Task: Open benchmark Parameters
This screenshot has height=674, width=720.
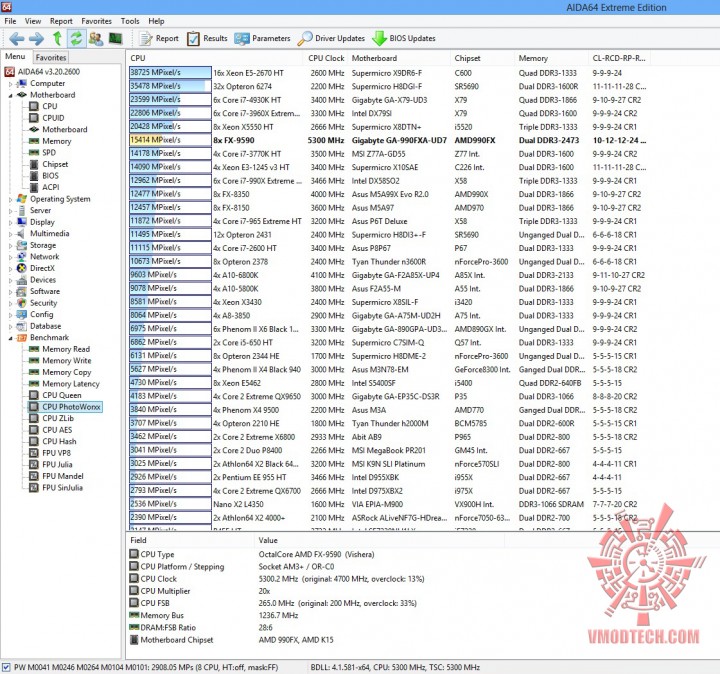Action: pos(262,39)
